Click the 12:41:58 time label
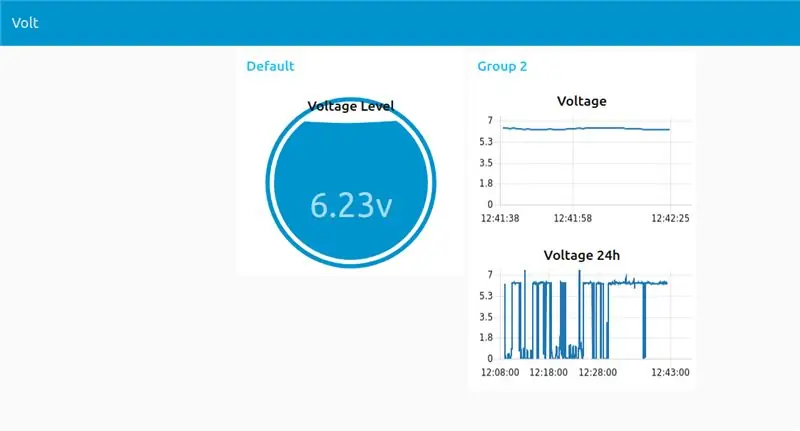 coord(572,218)
